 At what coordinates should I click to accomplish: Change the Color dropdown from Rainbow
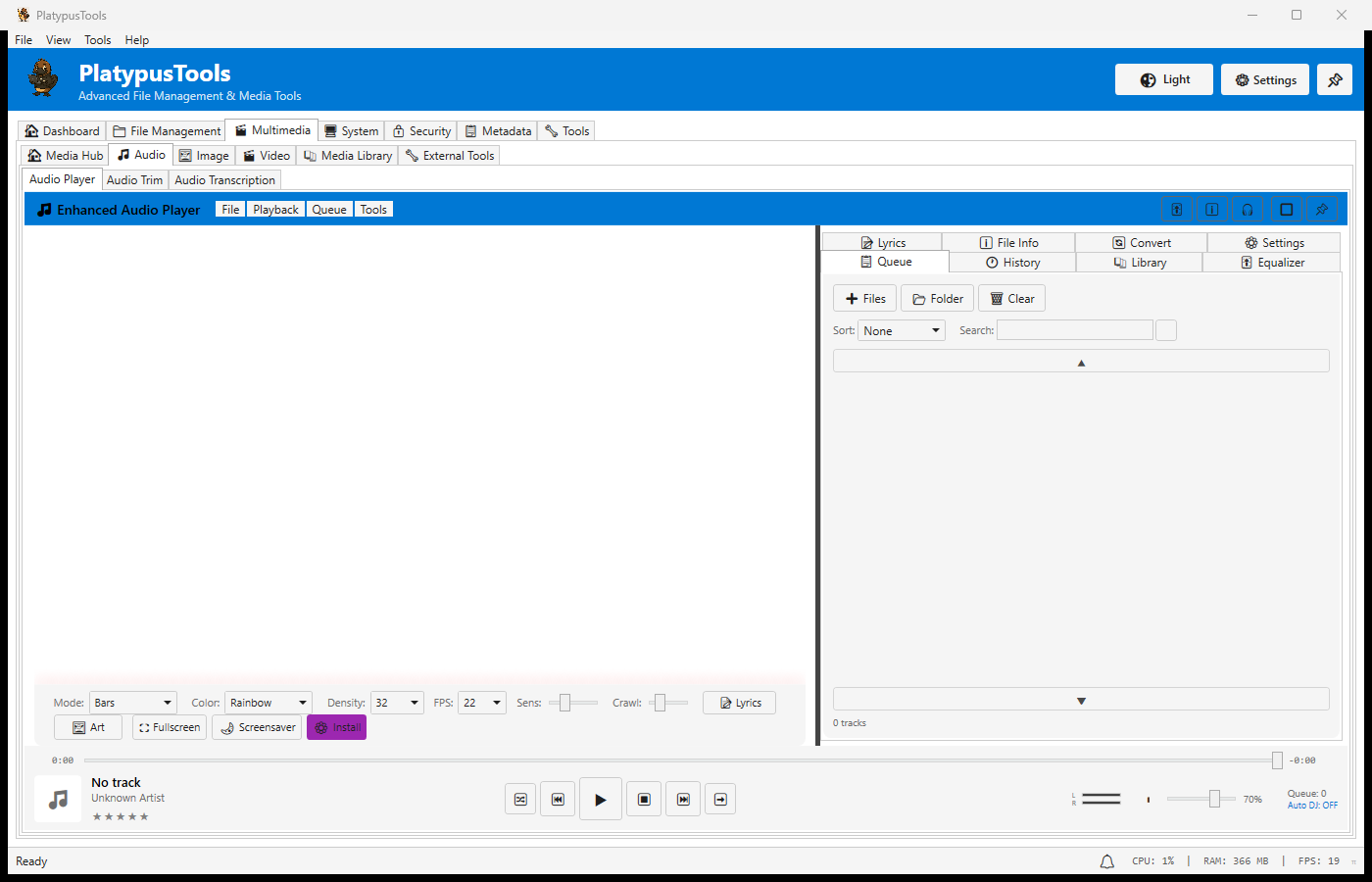coord(268,702)
